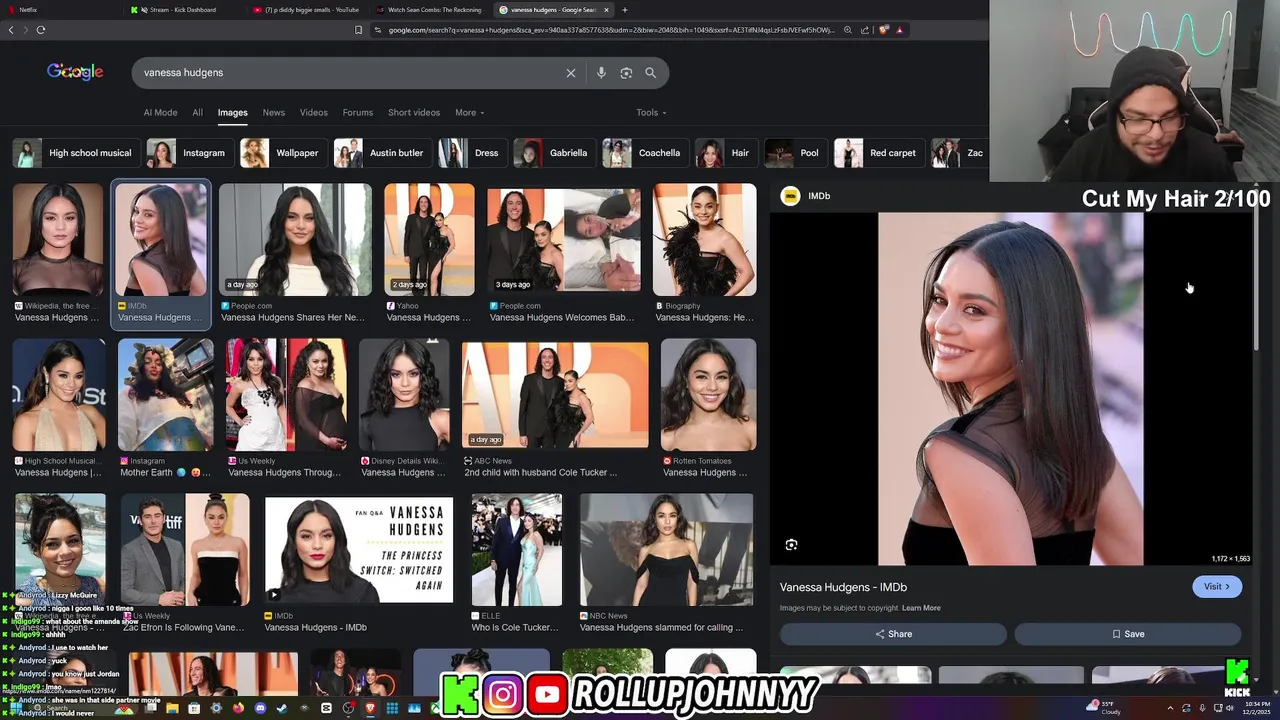The image size is (1280, 720).
Task: Switch to Brave browser in taskbar
Action: [370, 708]
